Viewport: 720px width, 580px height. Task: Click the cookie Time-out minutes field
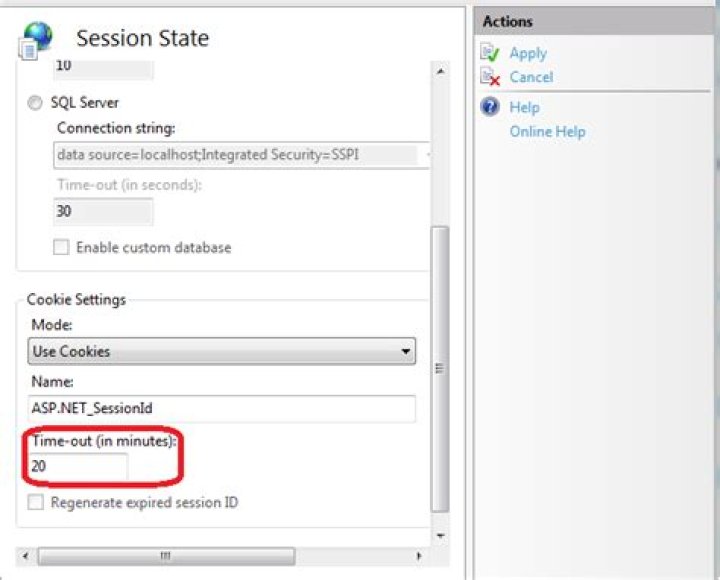pyautogui.click(x=78, y=466)
